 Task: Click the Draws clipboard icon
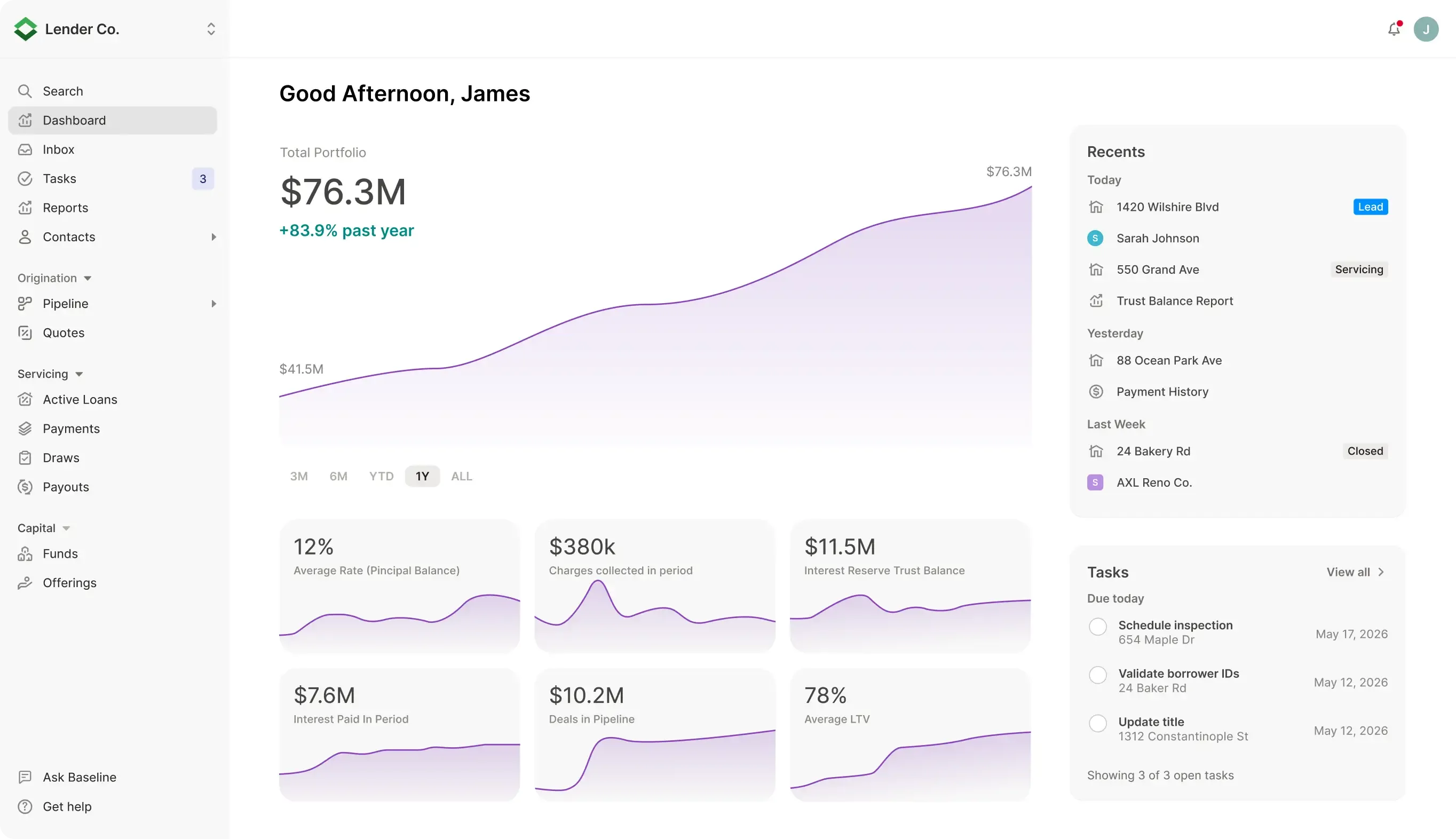point(25,457)
